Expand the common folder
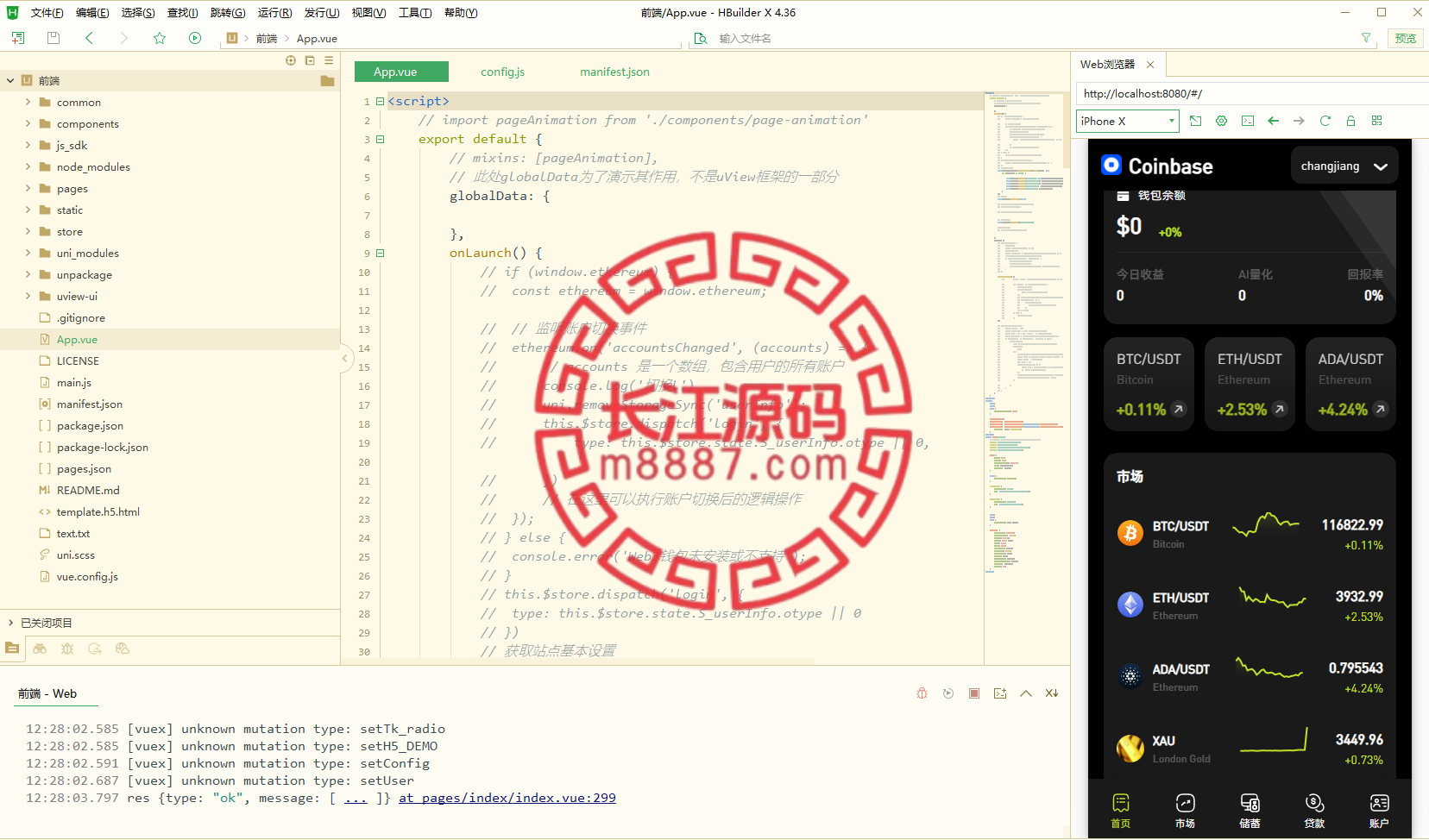This screenshot has width=1429, height=840. point(28,102)
